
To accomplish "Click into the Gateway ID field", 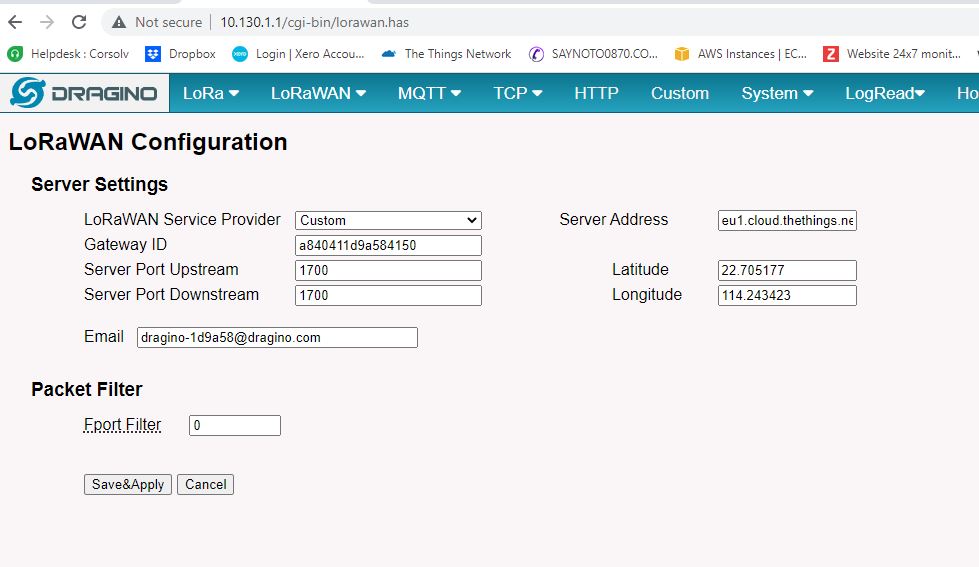I will coord(388,245).
